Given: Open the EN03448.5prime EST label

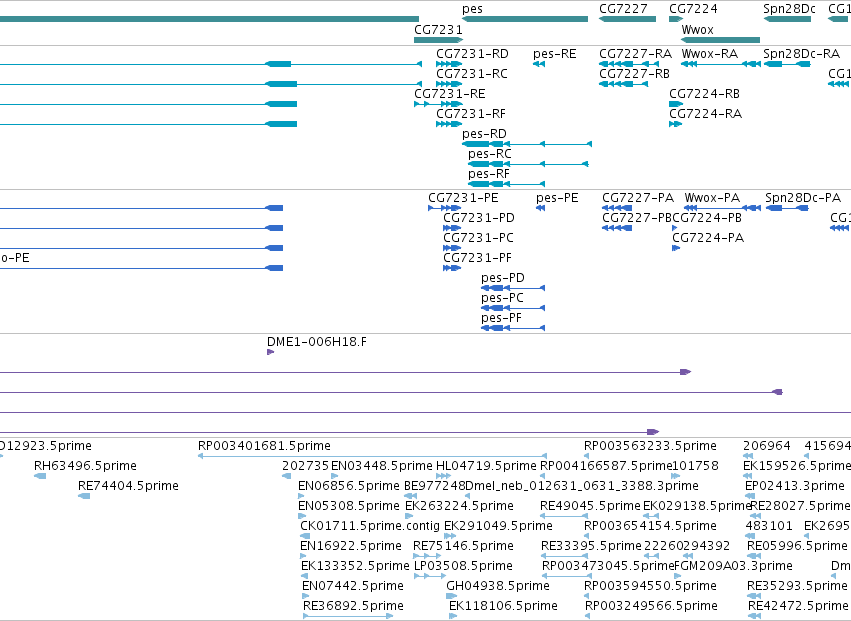Looking at the screenshot, I should (382, 466).
